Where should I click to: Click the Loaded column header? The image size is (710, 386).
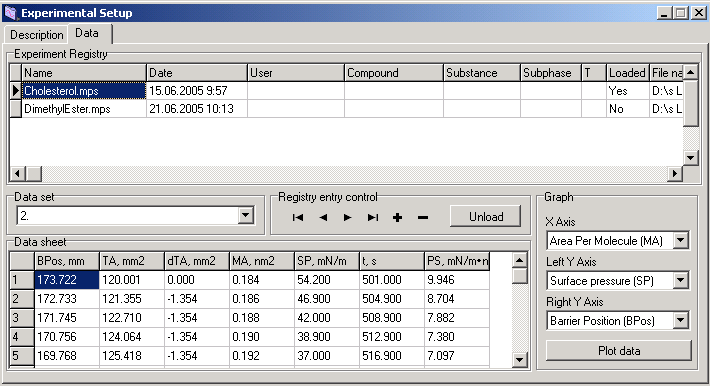[628, 73]
